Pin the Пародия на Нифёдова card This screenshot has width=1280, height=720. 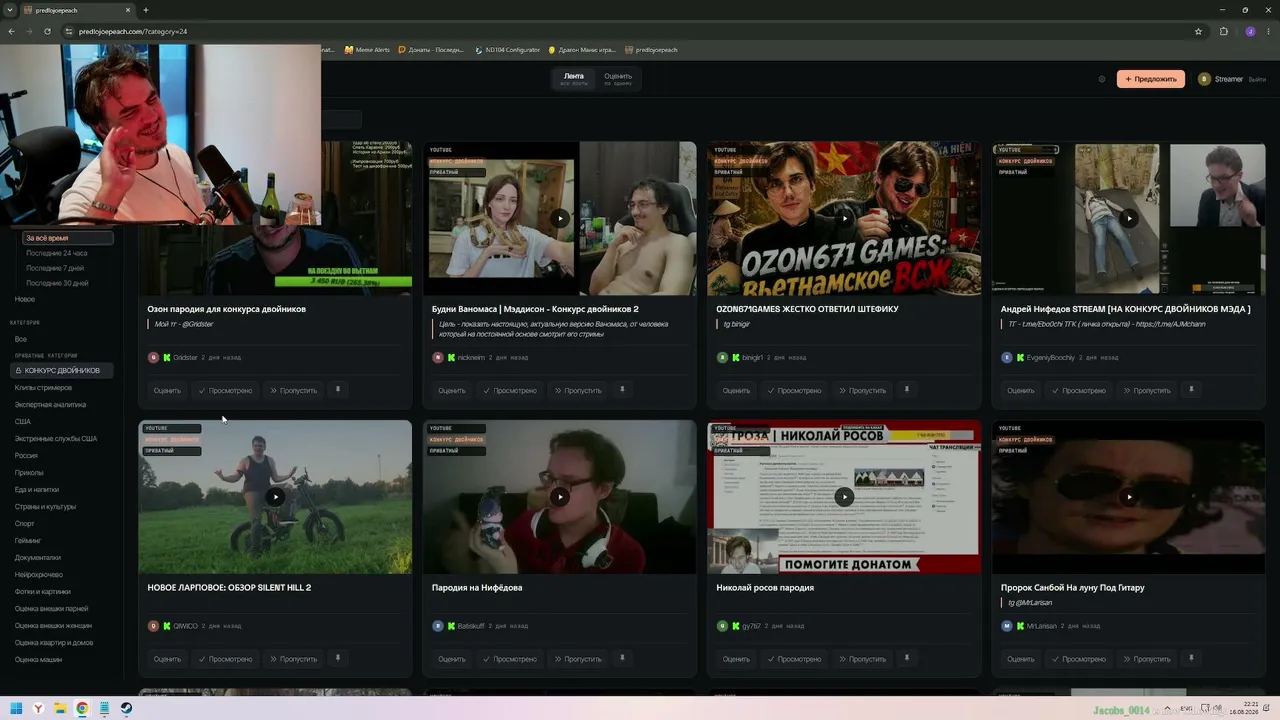[x=622, y=658]
